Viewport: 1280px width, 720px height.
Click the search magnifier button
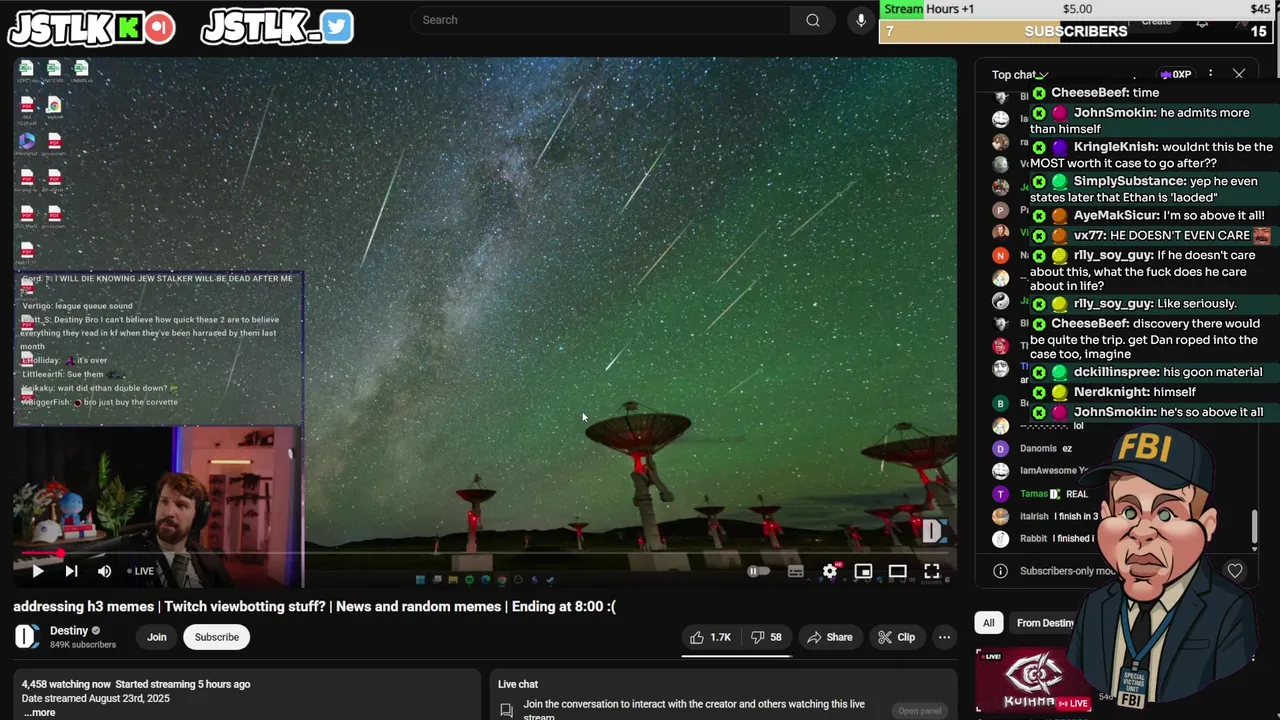(x=813, y=20)
